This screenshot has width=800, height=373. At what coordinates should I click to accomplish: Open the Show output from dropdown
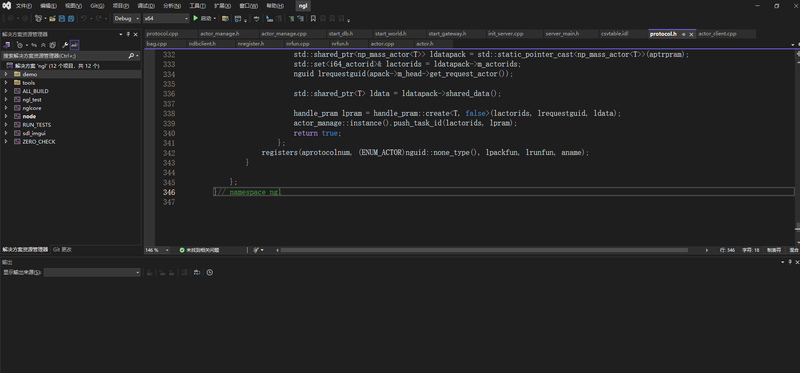pos(92,272)
